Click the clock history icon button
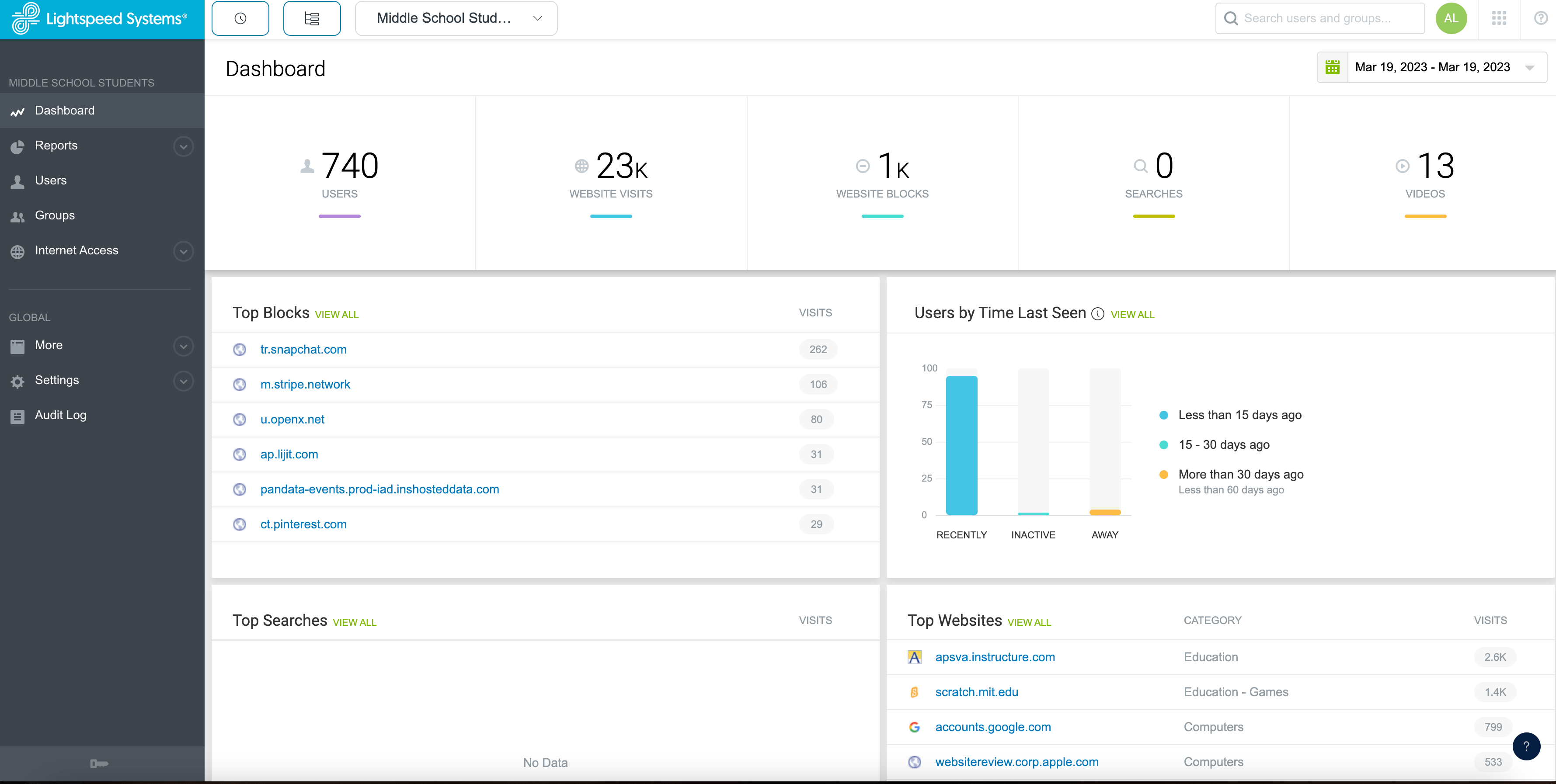 pos(240,19)
